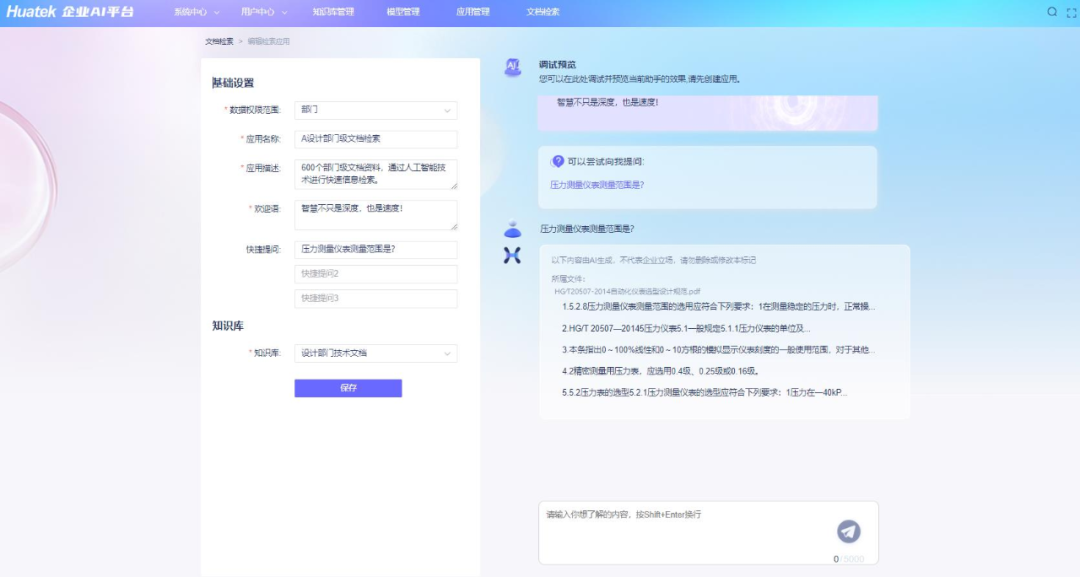The image size is (1080, 577).
Task: Click the user question text in chat
Action: (x=587, y=229)
